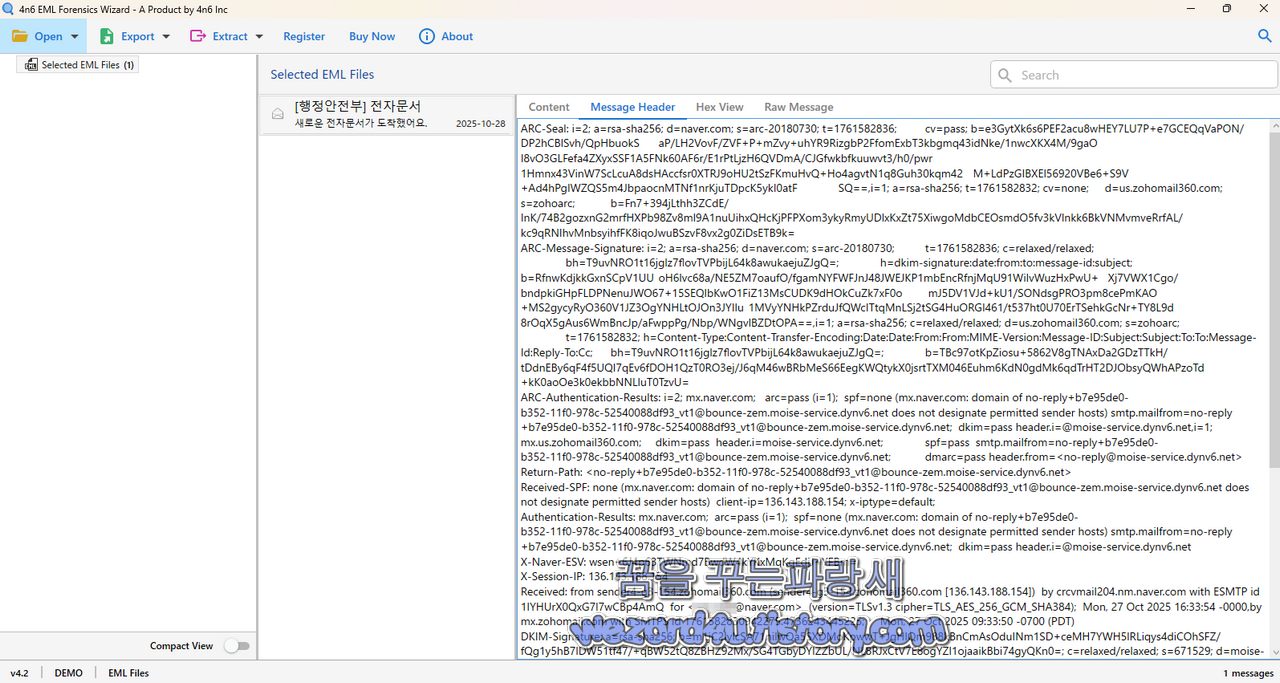
Task: Click the DEMO status bar label
Action: pyautogui.click(x=69, y=673)
